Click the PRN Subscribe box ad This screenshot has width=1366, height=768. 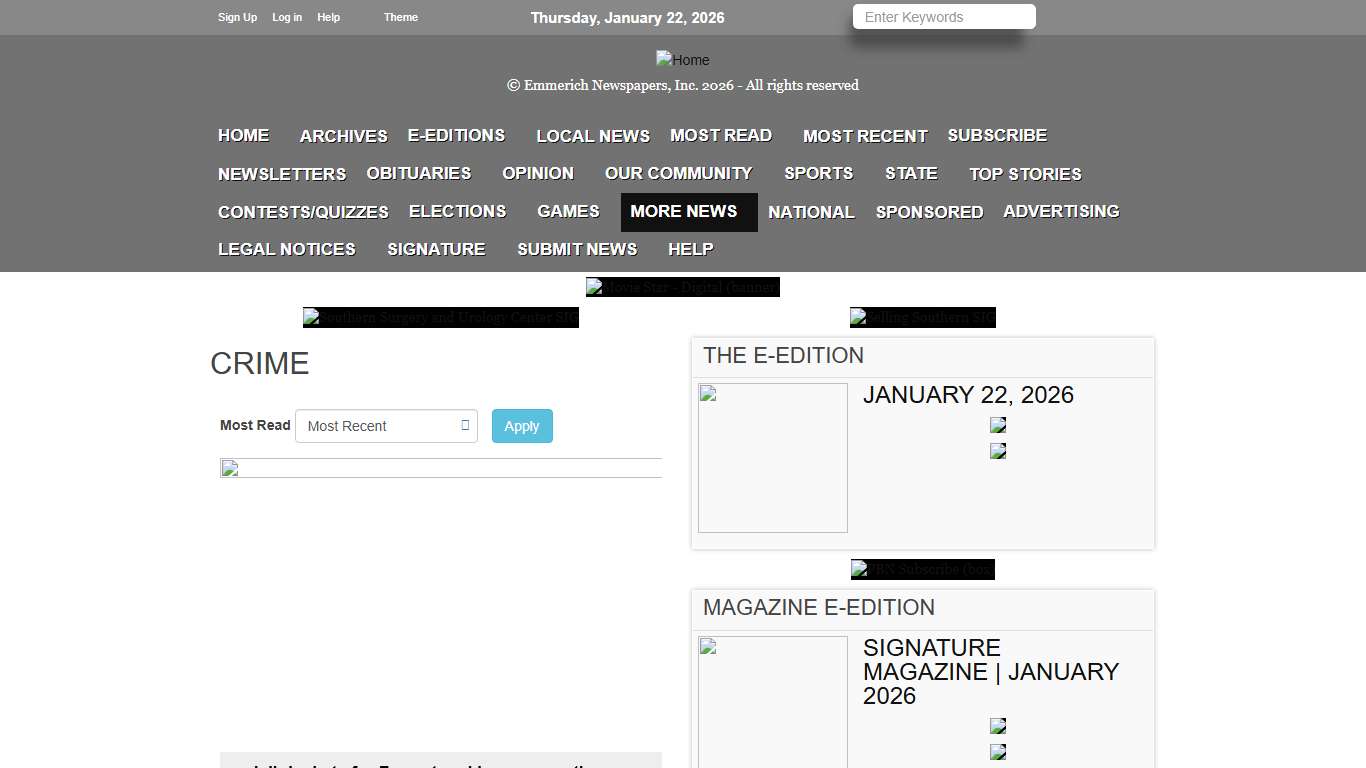[x=922, y=570]
